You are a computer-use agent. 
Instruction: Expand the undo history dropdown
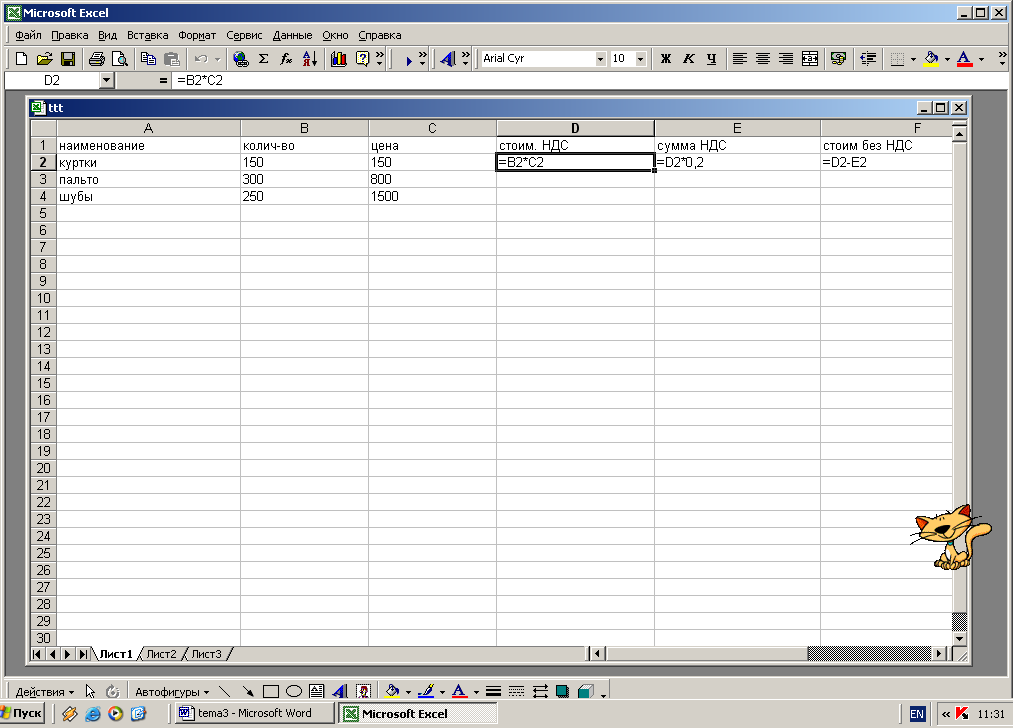218,59
